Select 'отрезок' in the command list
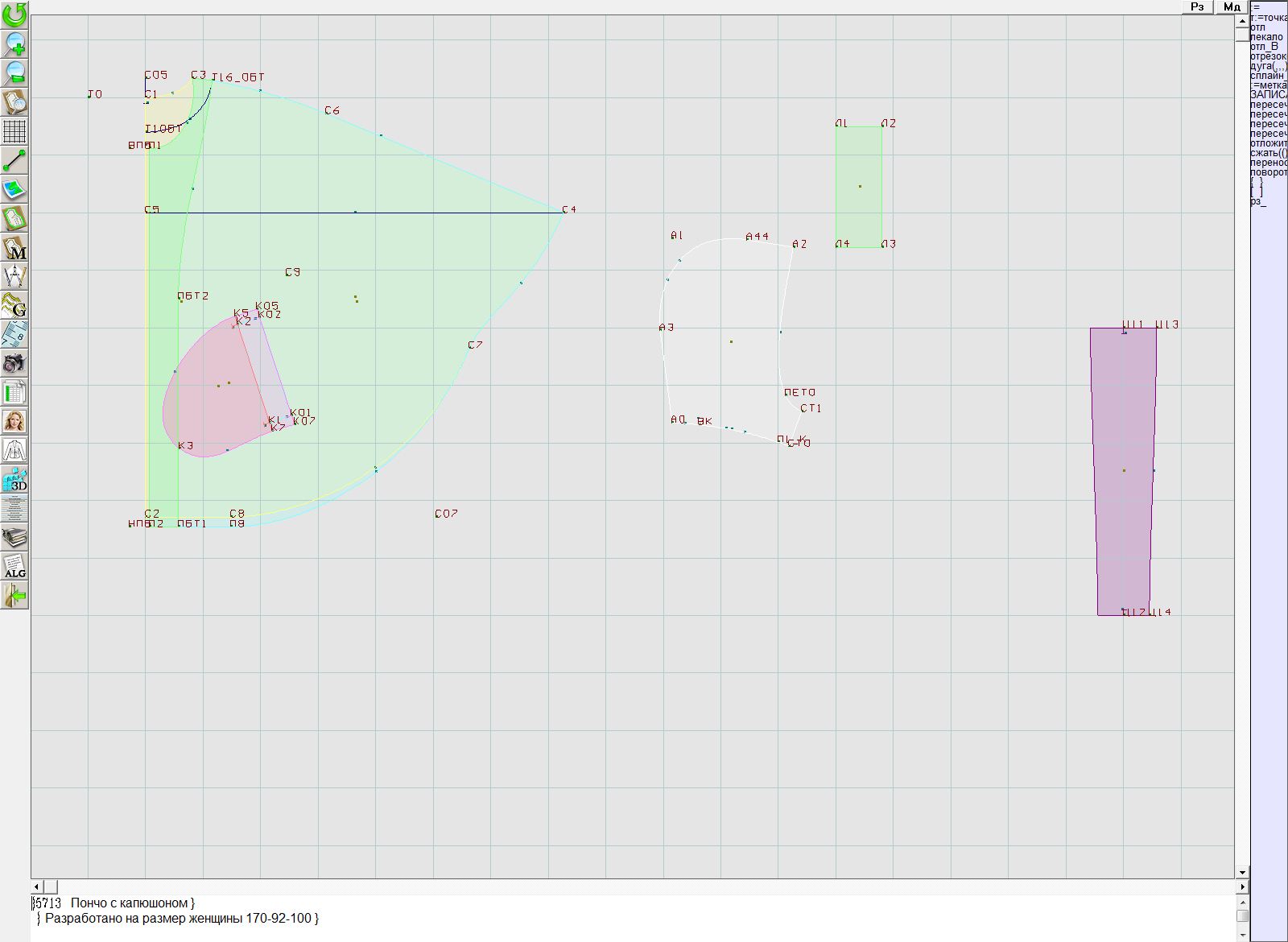The image size is (1288, 942). (x=1268, y=56)
